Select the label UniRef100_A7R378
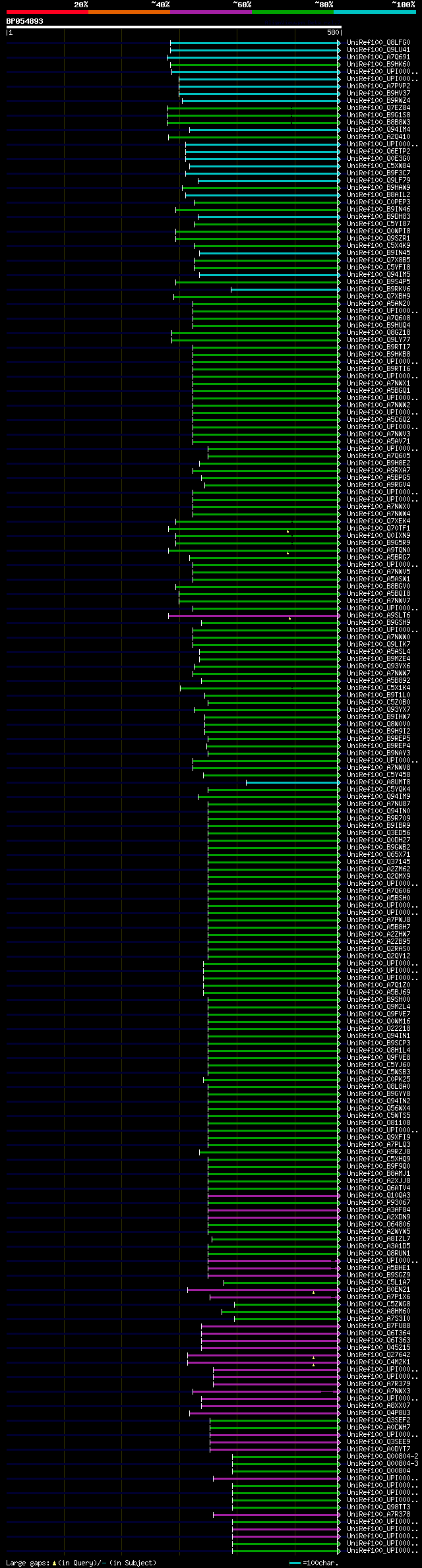Image resolution: width=422 pixels, height=1568 pixels. (x=378, y=1515)
